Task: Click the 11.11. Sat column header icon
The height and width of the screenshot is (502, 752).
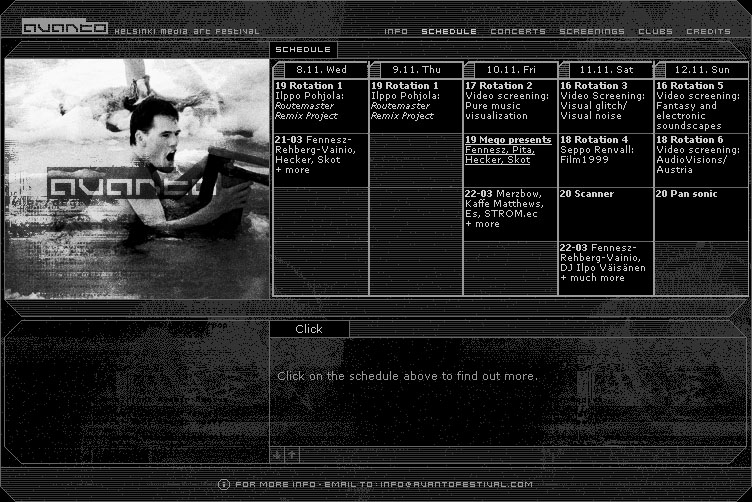Action: point(564,70)
